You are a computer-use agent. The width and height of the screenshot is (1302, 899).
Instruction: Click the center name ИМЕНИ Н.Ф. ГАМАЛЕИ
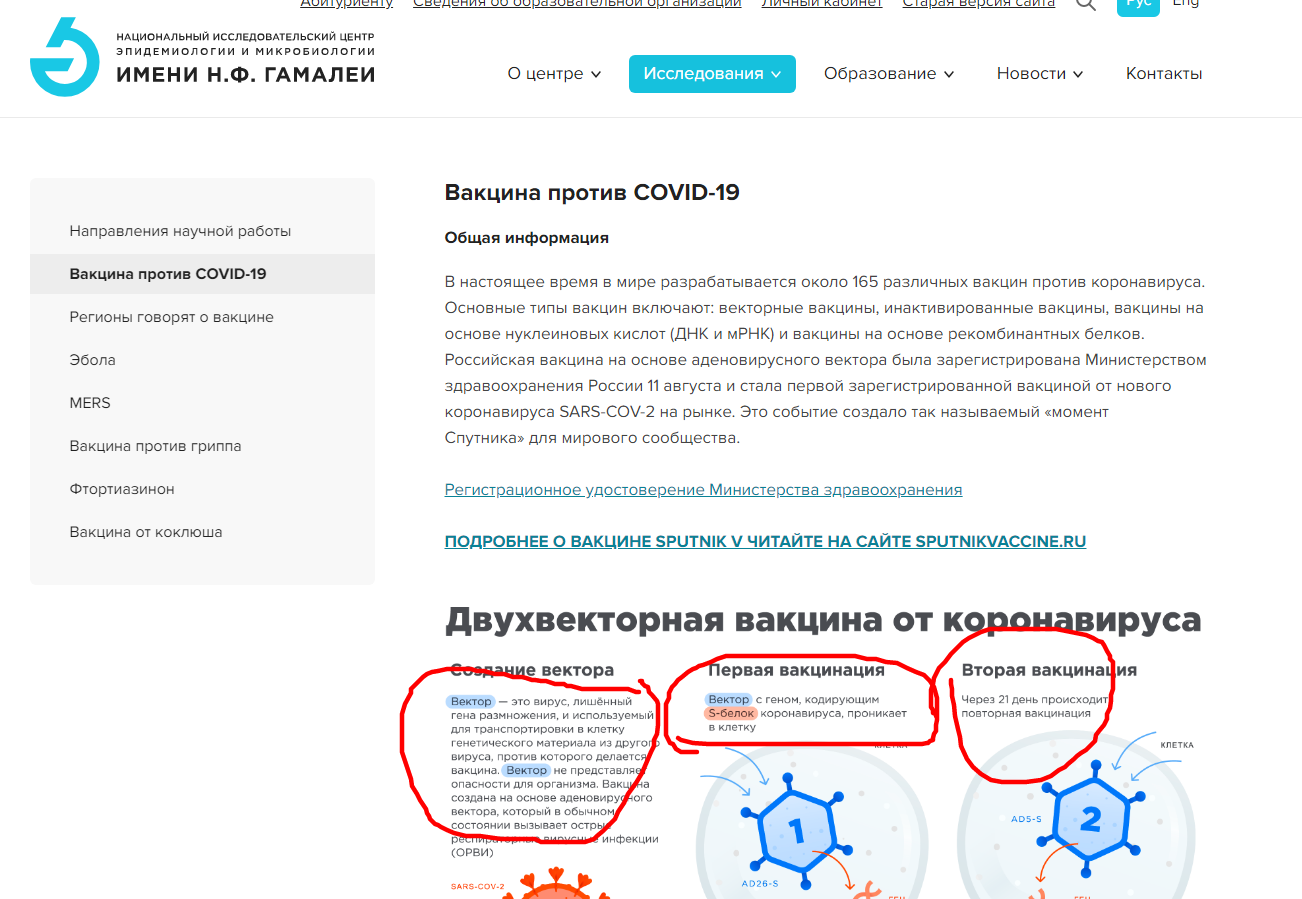tap(245, 74)
